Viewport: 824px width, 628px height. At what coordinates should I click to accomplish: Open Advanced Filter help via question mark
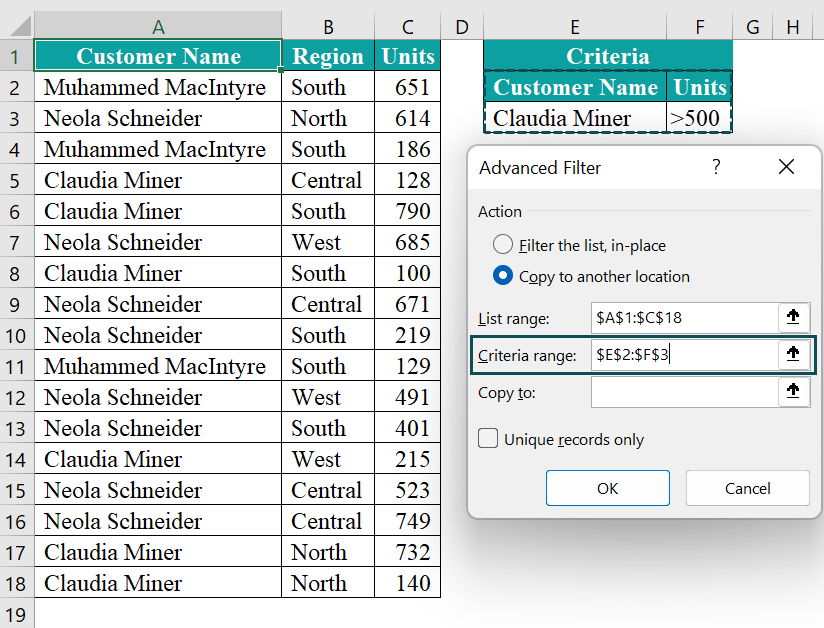(716, 168)
